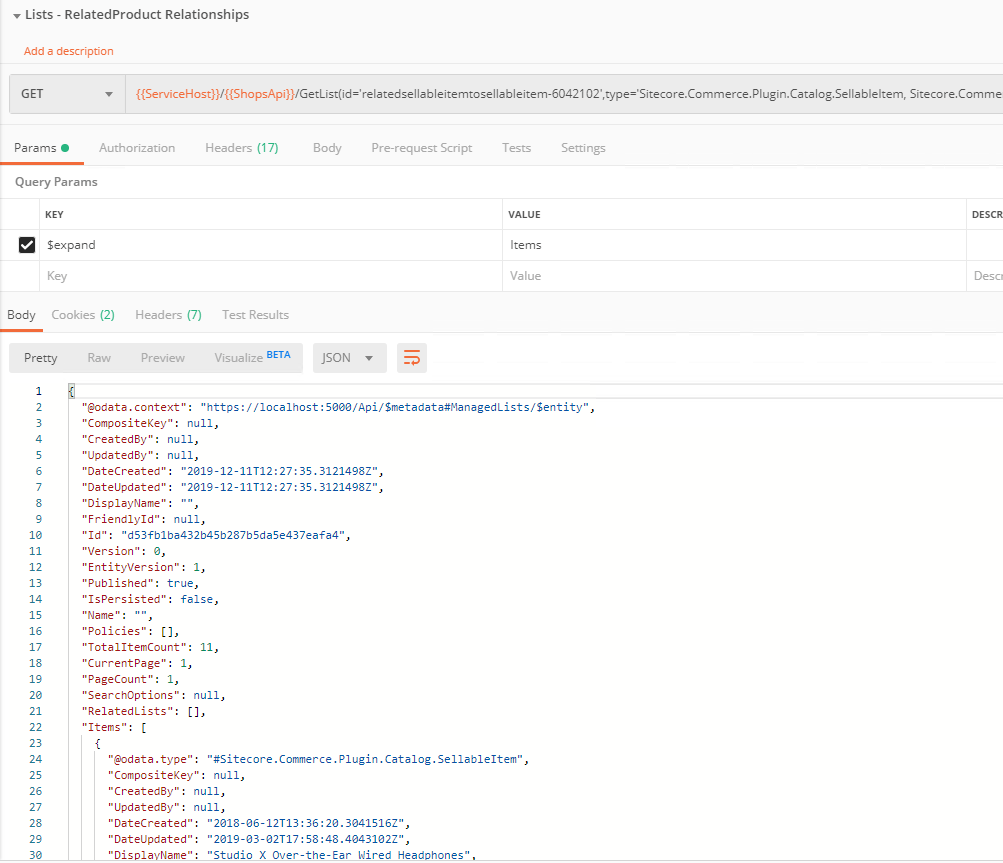This screenshot has height=863, width=1003.
Task: Click the "Policies": [] line
Action: [x=130, y=631]
